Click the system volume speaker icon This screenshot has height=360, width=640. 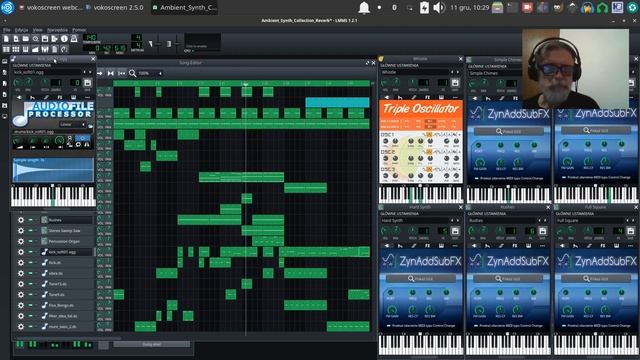tap(439, 7)
